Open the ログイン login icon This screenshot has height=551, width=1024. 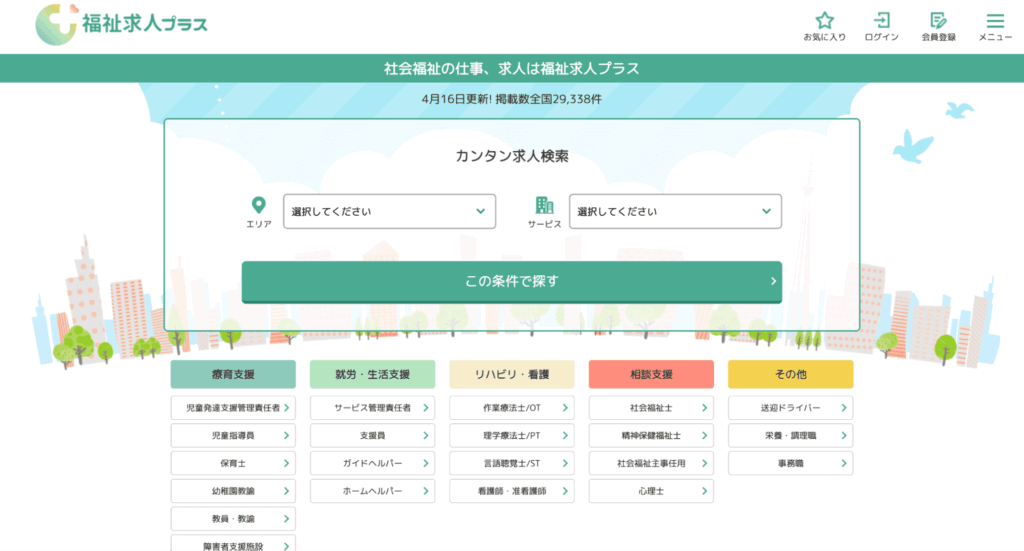[882, 20]
